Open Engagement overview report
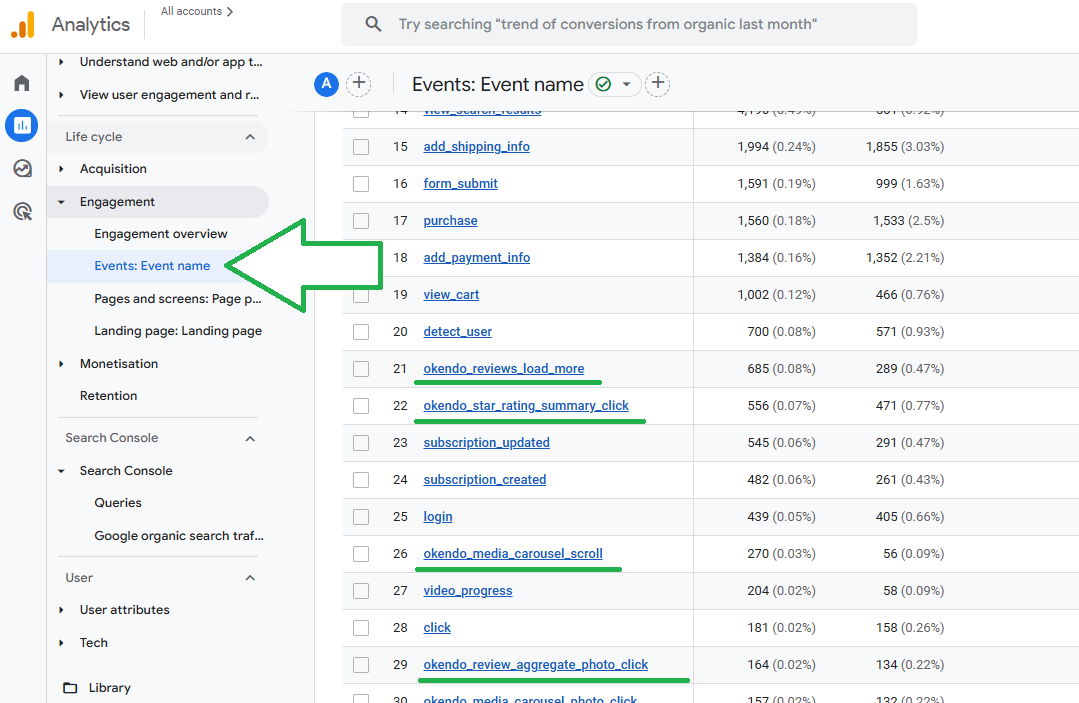1079x703 pixels. click(160, 234)
